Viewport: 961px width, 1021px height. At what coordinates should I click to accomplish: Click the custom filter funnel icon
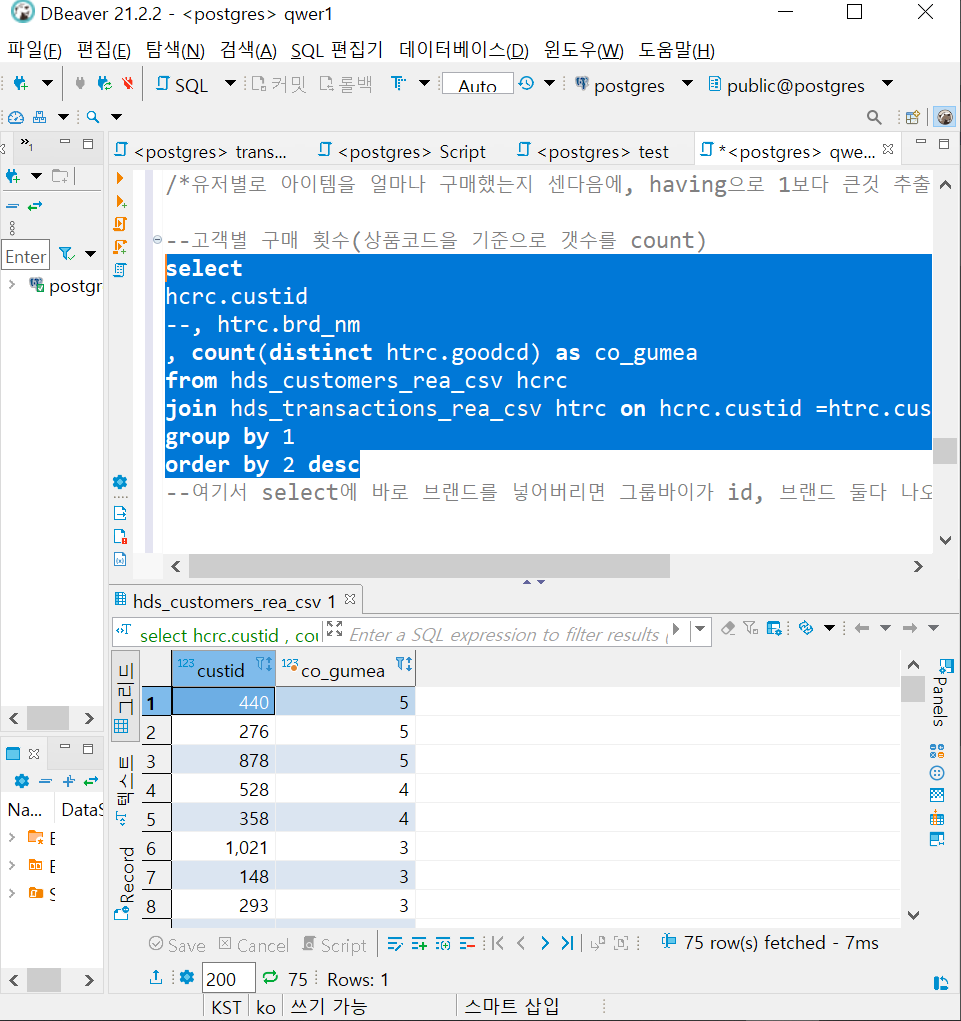pyautogui.click(x=751, y=628)
